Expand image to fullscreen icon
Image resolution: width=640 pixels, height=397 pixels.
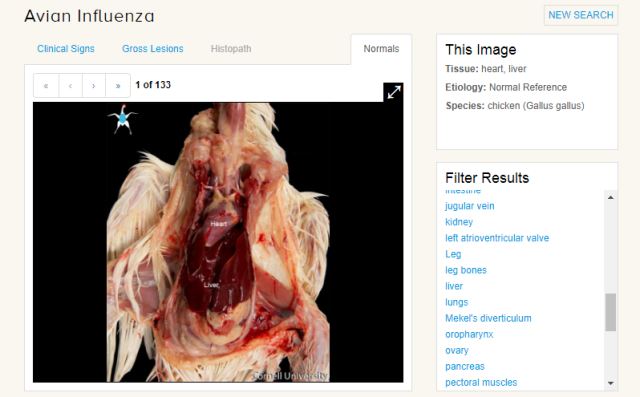[x=393, y=92]
